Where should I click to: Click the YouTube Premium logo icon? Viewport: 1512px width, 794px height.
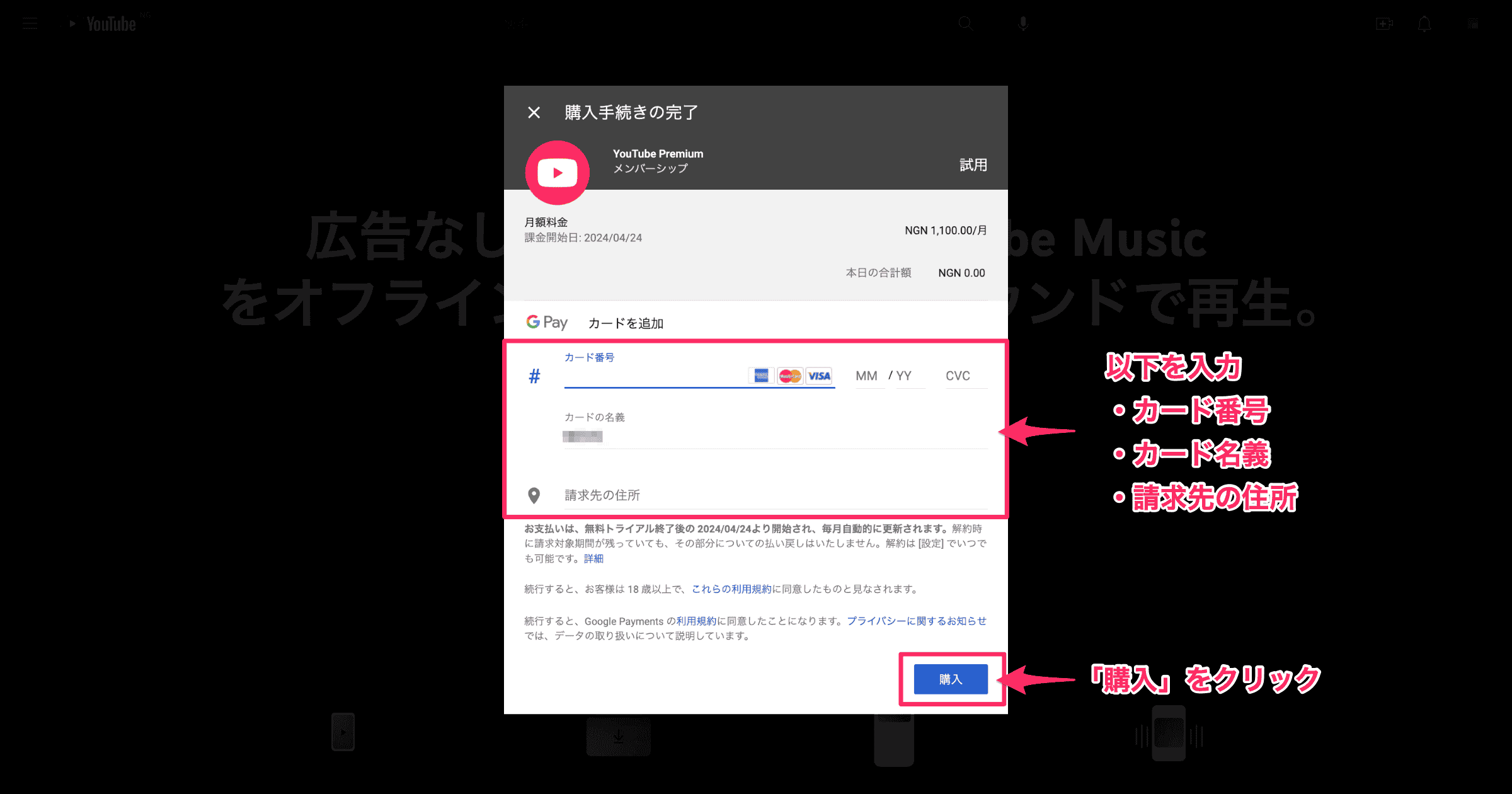[558, 172]
